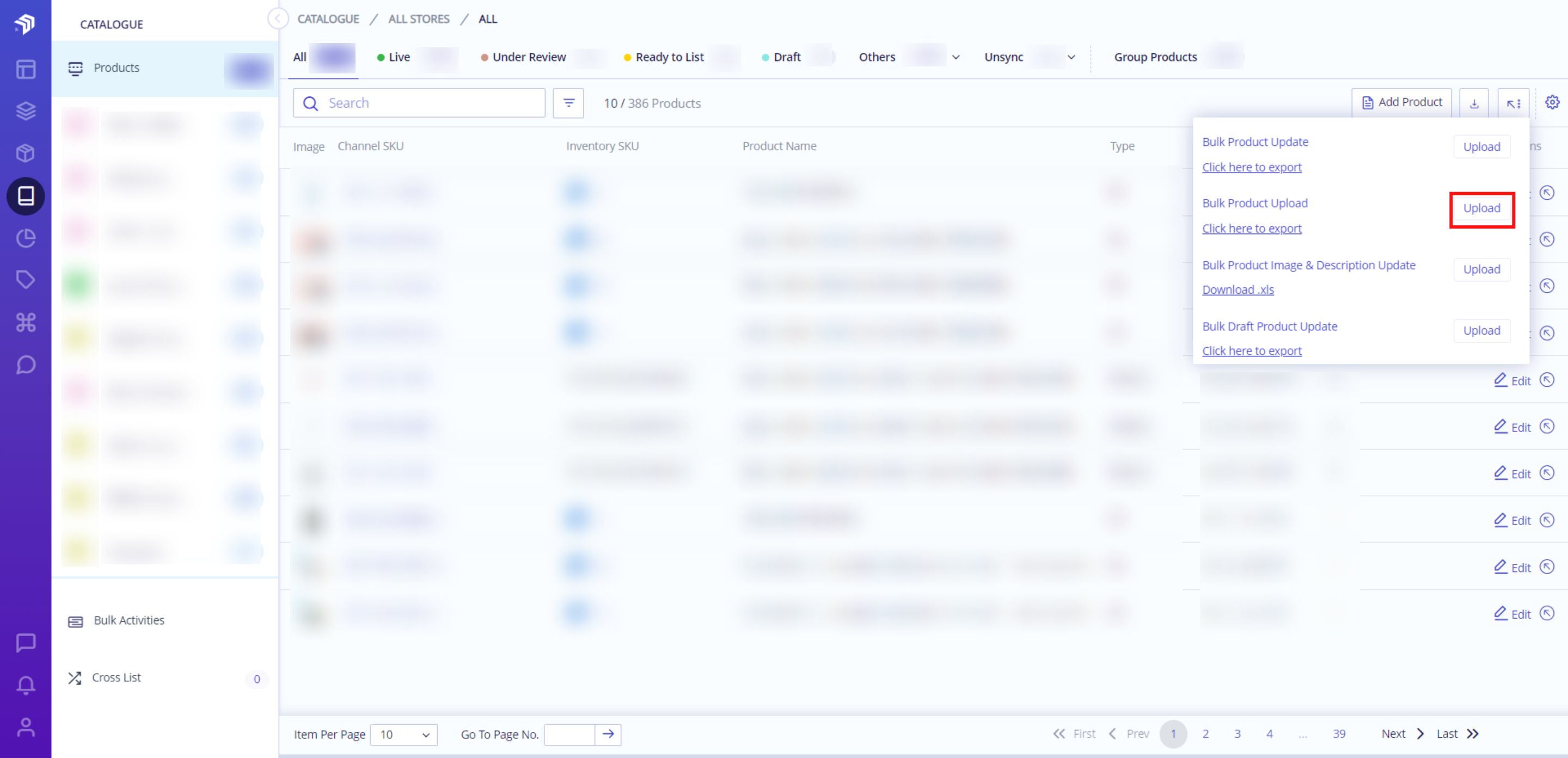Open the round chat bubble icon
1568x758 pixels.
[x=26, y=365]
